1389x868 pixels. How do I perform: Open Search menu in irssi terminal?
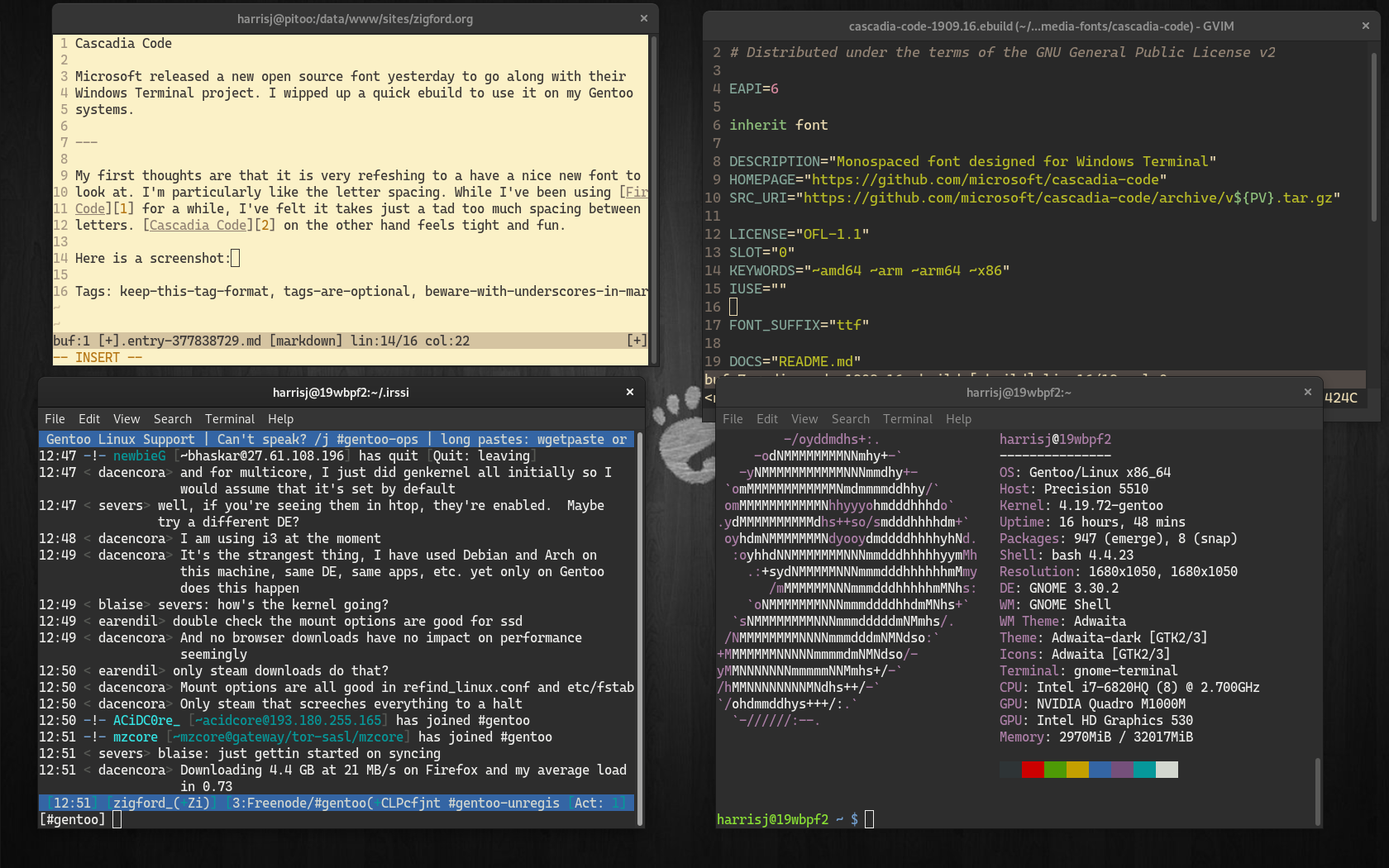pyautogui.click(x=172, y=419)
